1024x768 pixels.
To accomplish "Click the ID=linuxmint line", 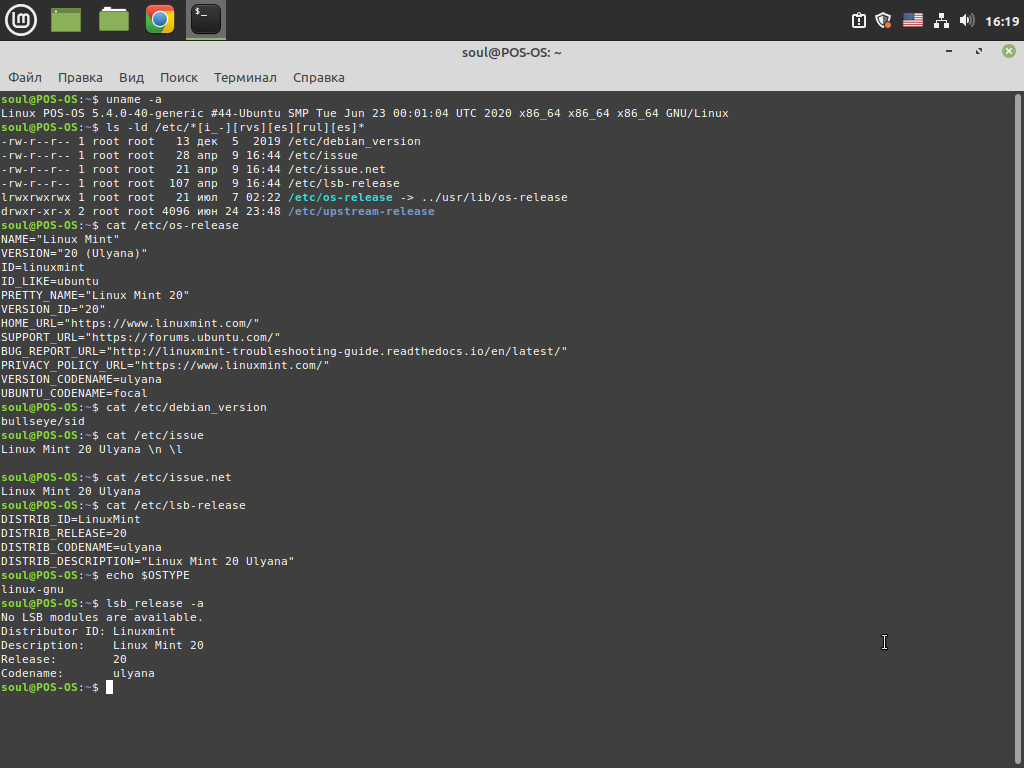I will click(42, 268).
